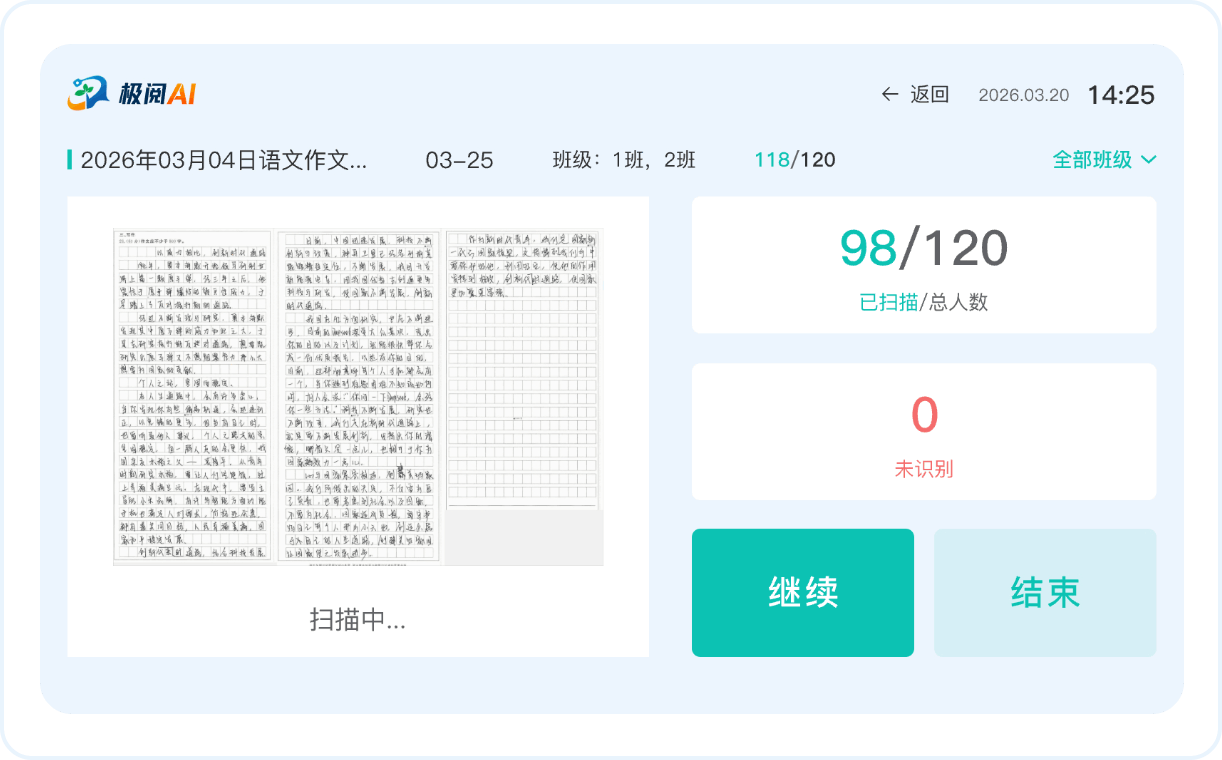This screenshot has width=1222, height=760.
Task: Go back via 返回 link
Action: coord(929,94)
